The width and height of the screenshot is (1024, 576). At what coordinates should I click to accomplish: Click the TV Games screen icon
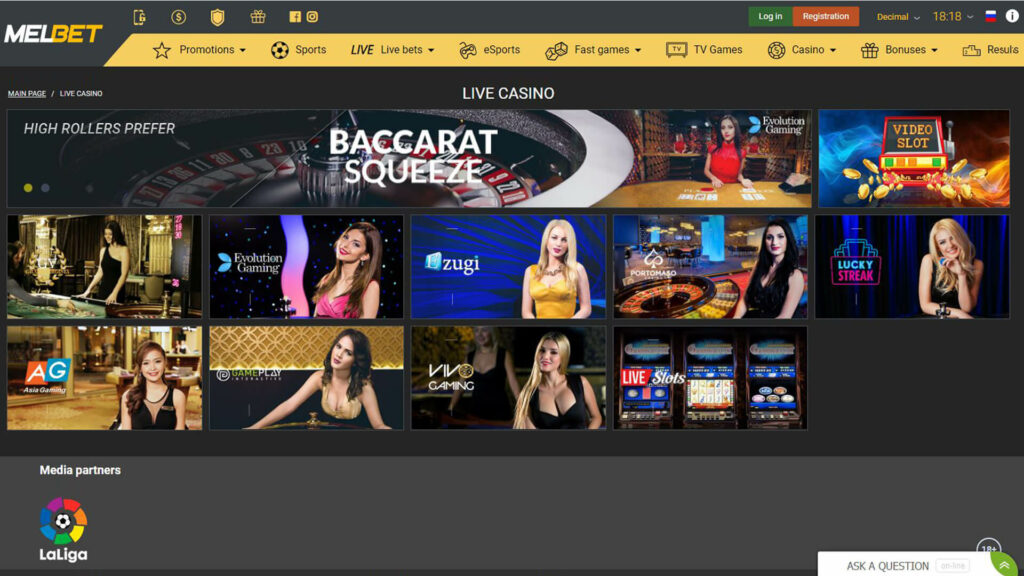[677, 50]
